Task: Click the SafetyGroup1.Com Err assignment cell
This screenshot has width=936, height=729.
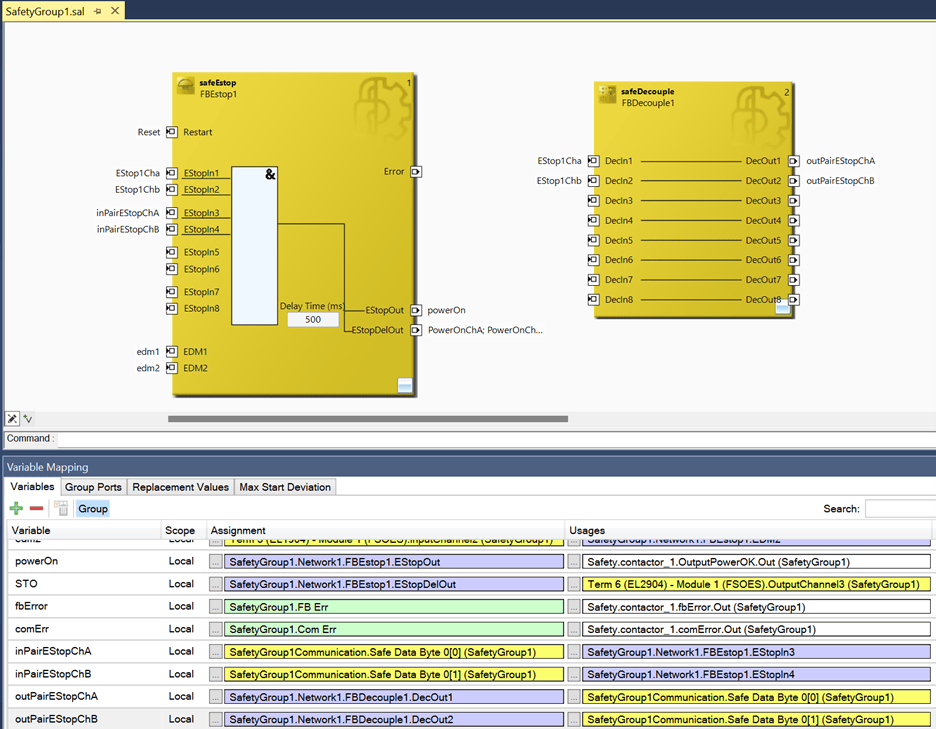Action: tap(394, 629)
